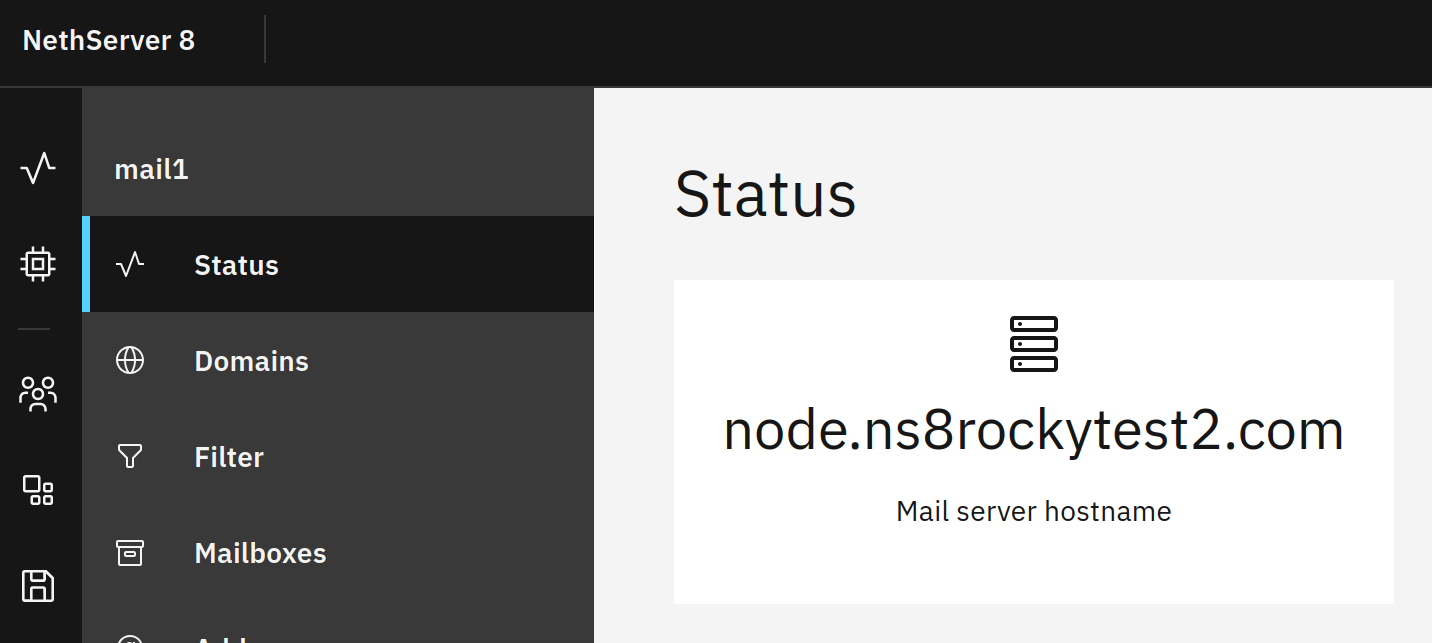Click the funnel icon beside Filter
Viewport: 1432px width, 643px height.
coord(130,457)
